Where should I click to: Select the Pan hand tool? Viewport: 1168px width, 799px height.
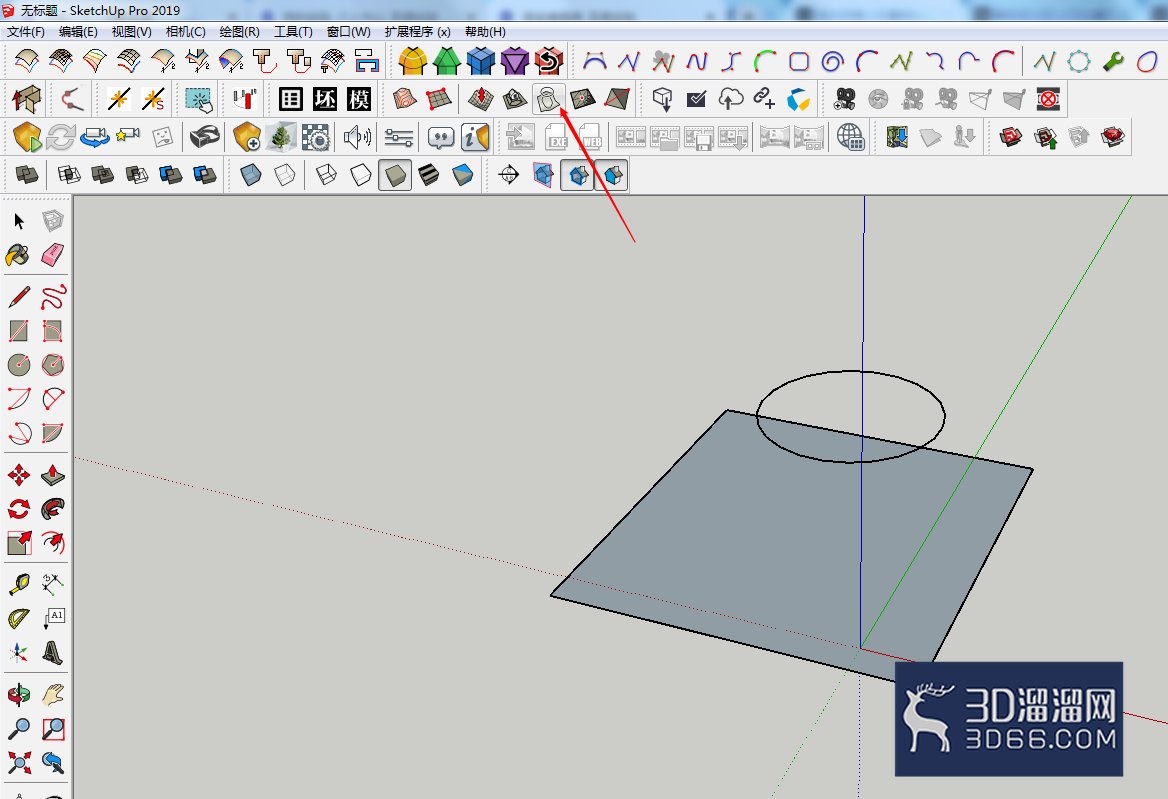[53, 695]
